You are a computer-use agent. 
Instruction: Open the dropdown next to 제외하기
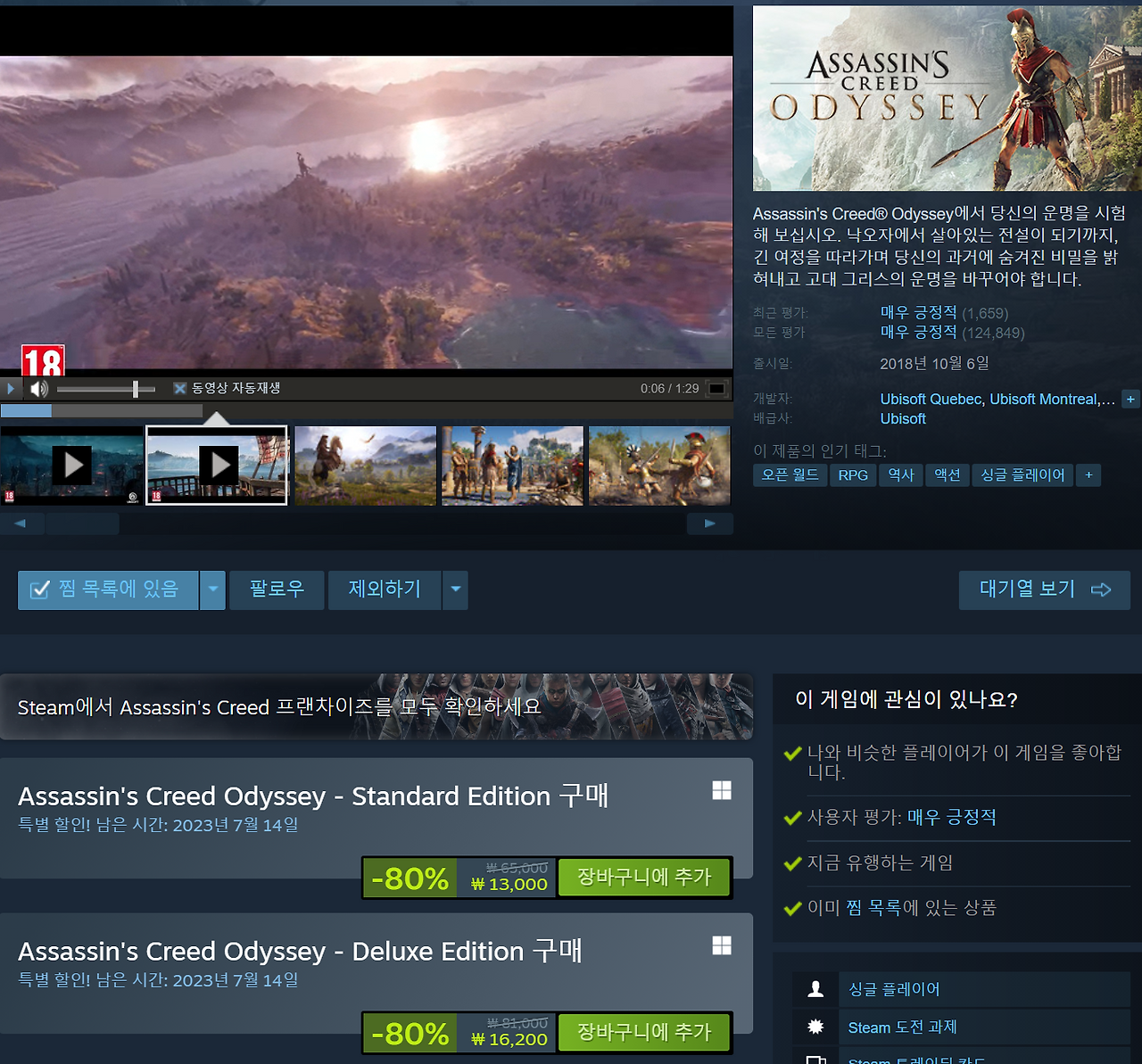(455, 590)
